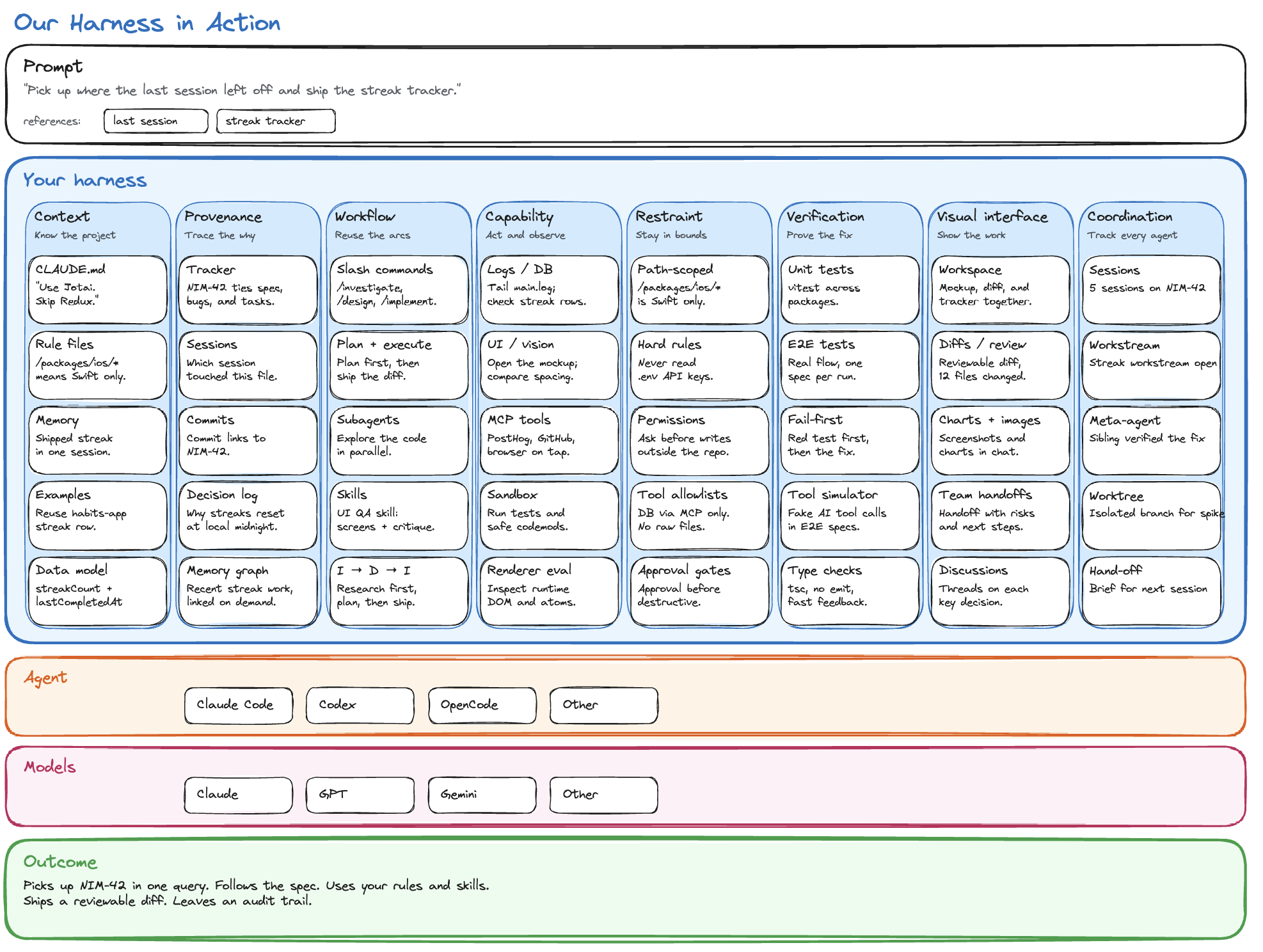Click the 'streak tracker' reference chip

coord(276,121)
